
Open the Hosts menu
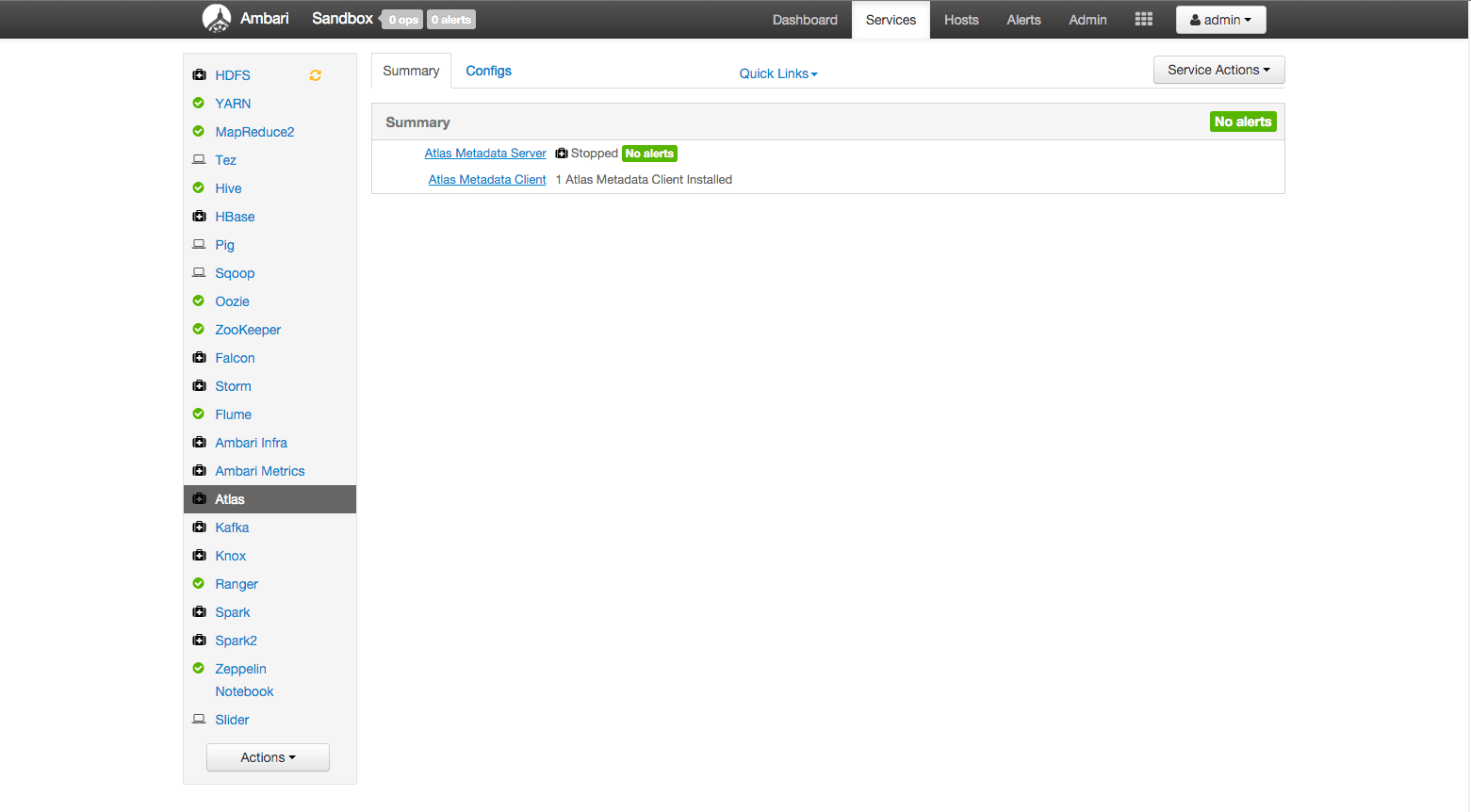pos(961,20)
